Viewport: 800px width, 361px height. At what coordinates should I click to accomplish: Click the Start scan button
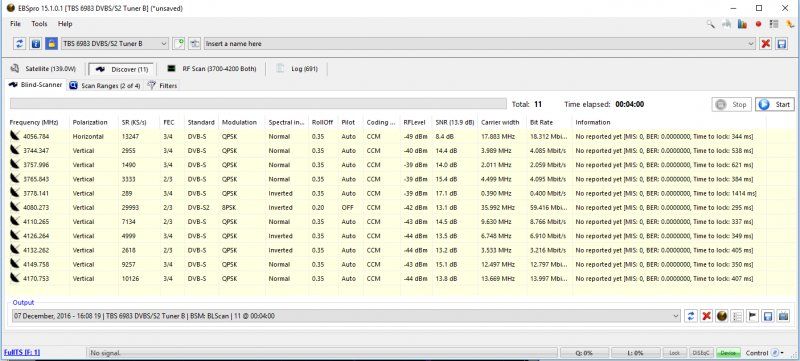click(x=774, y=105)
